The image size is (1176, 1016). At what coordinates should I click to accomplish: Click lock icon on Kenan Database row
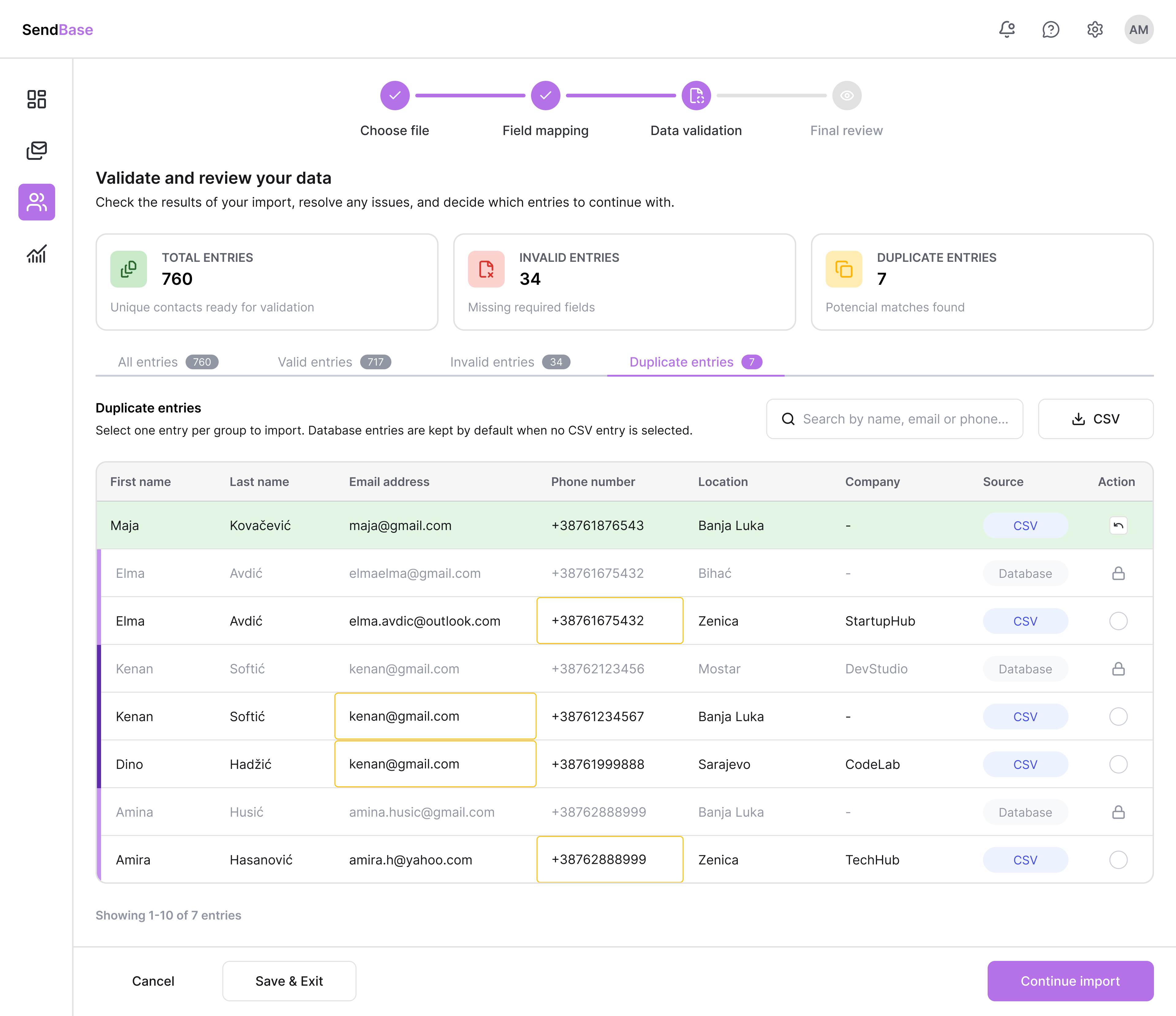1118,669
